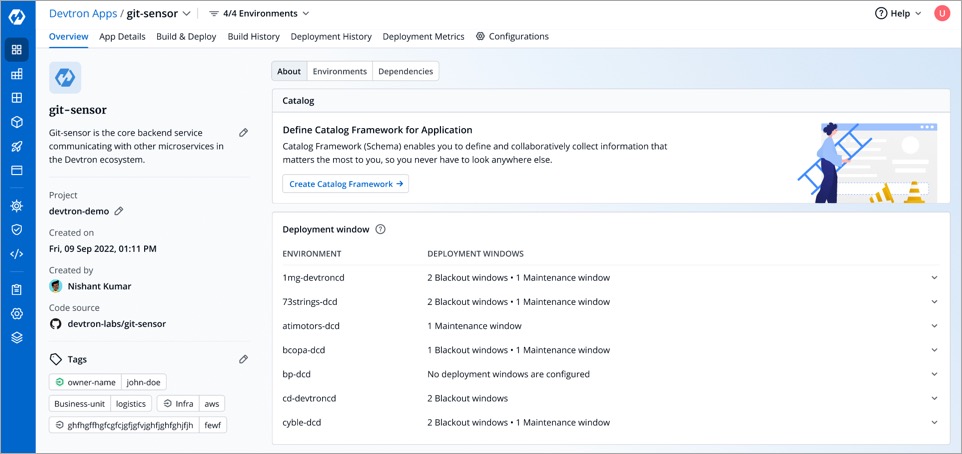Open the four-pane window icon in sidebar
Image resolution: width=962 pixels, height=454 pixels.
pos(17,98)
